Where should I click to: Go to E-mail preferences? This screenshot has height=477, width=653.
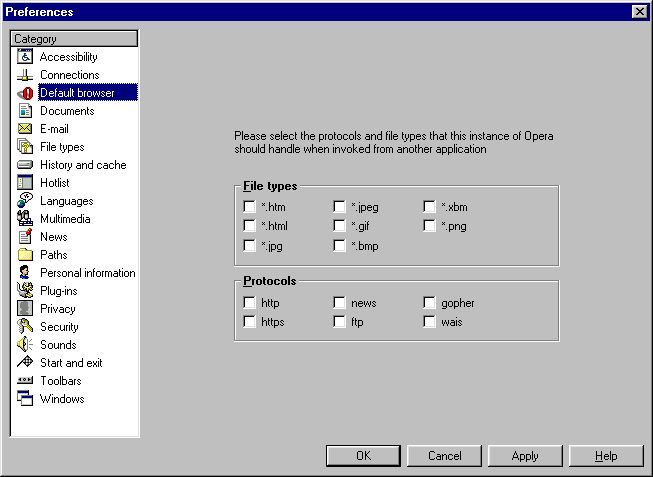tap(54, 129)
